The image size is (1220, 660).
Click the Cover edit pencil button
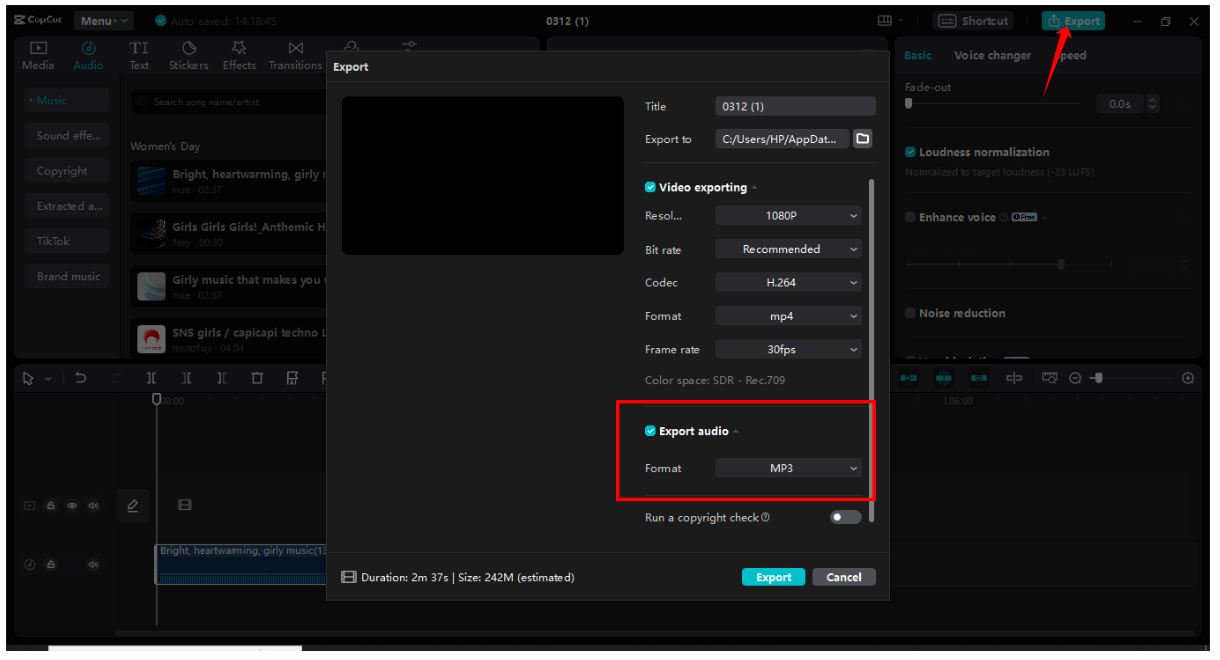tap(132, 506)
